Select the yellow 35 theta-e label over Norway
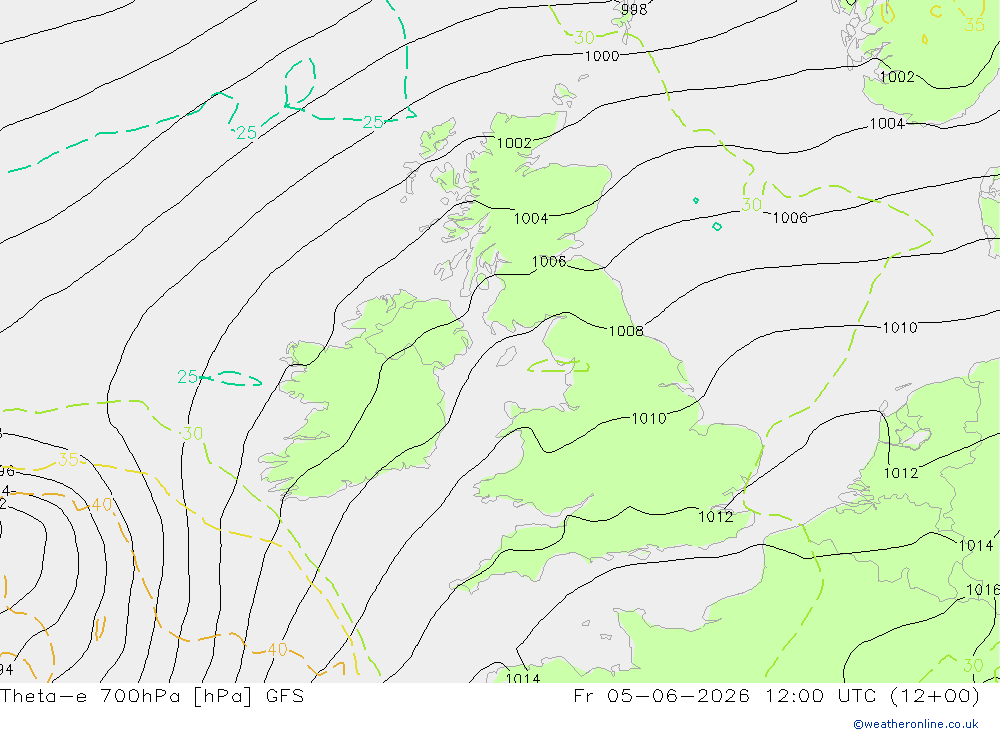 click(x=974, y=25)
